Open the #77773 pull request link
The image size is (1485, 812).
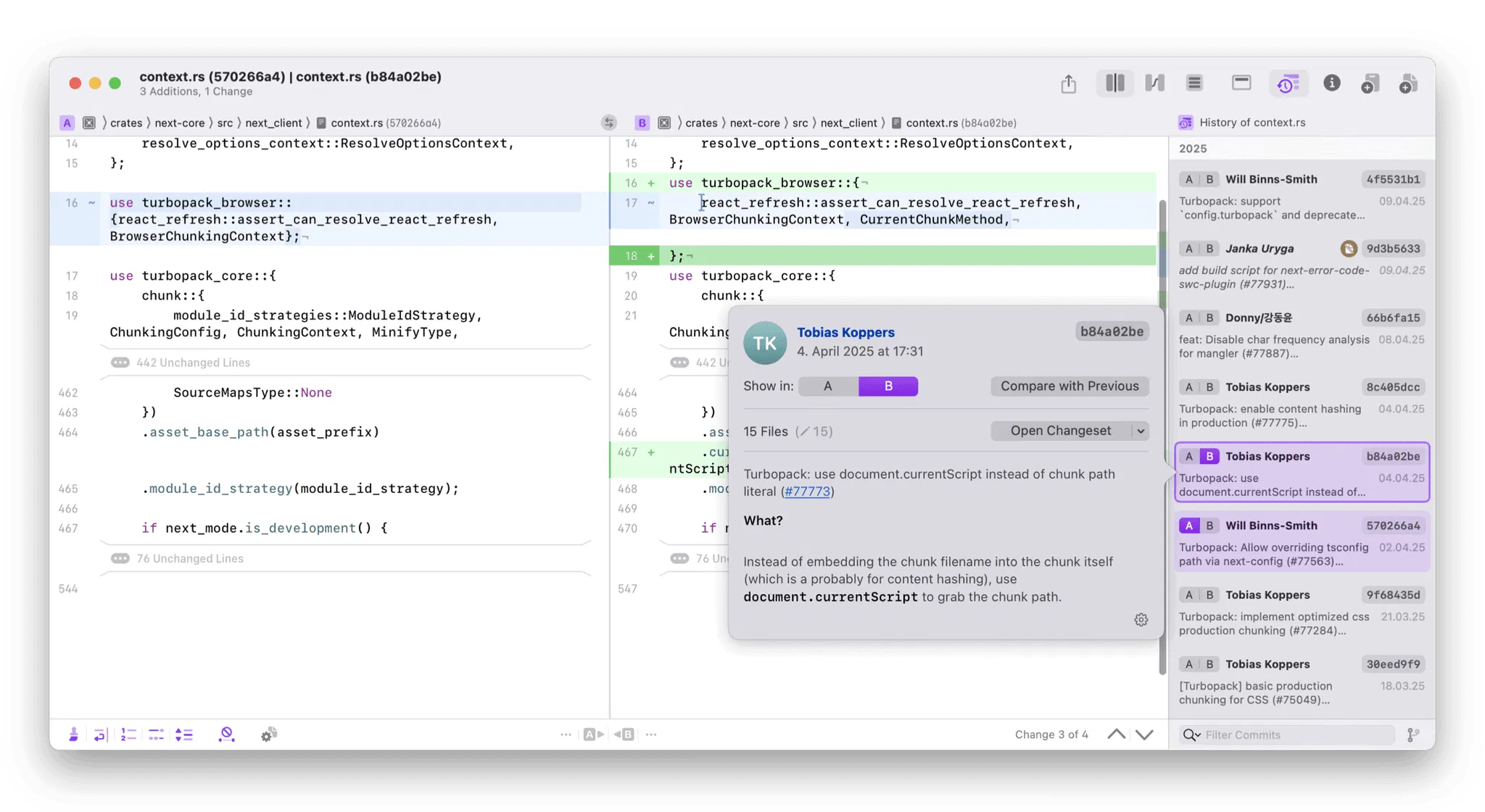click(x=806, y=492)
